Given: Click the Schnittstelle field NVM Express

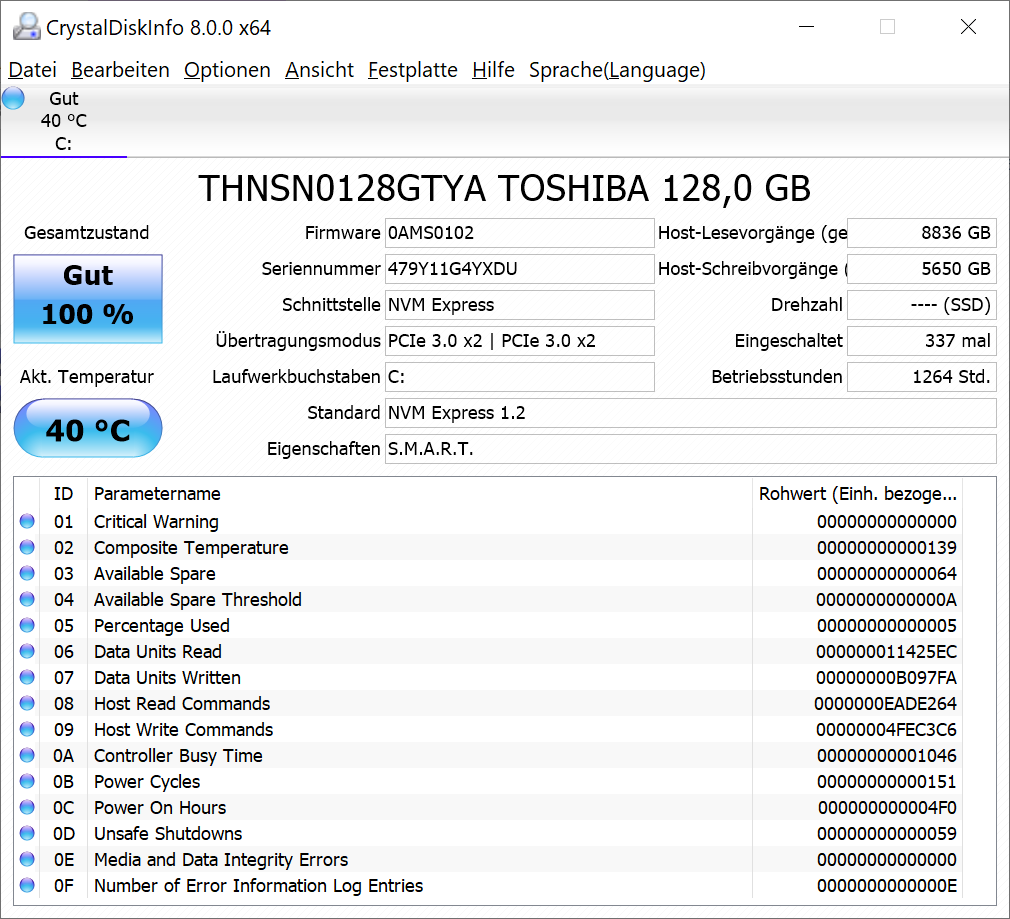Looking at the screenshot, I should (x=519, y=305).
